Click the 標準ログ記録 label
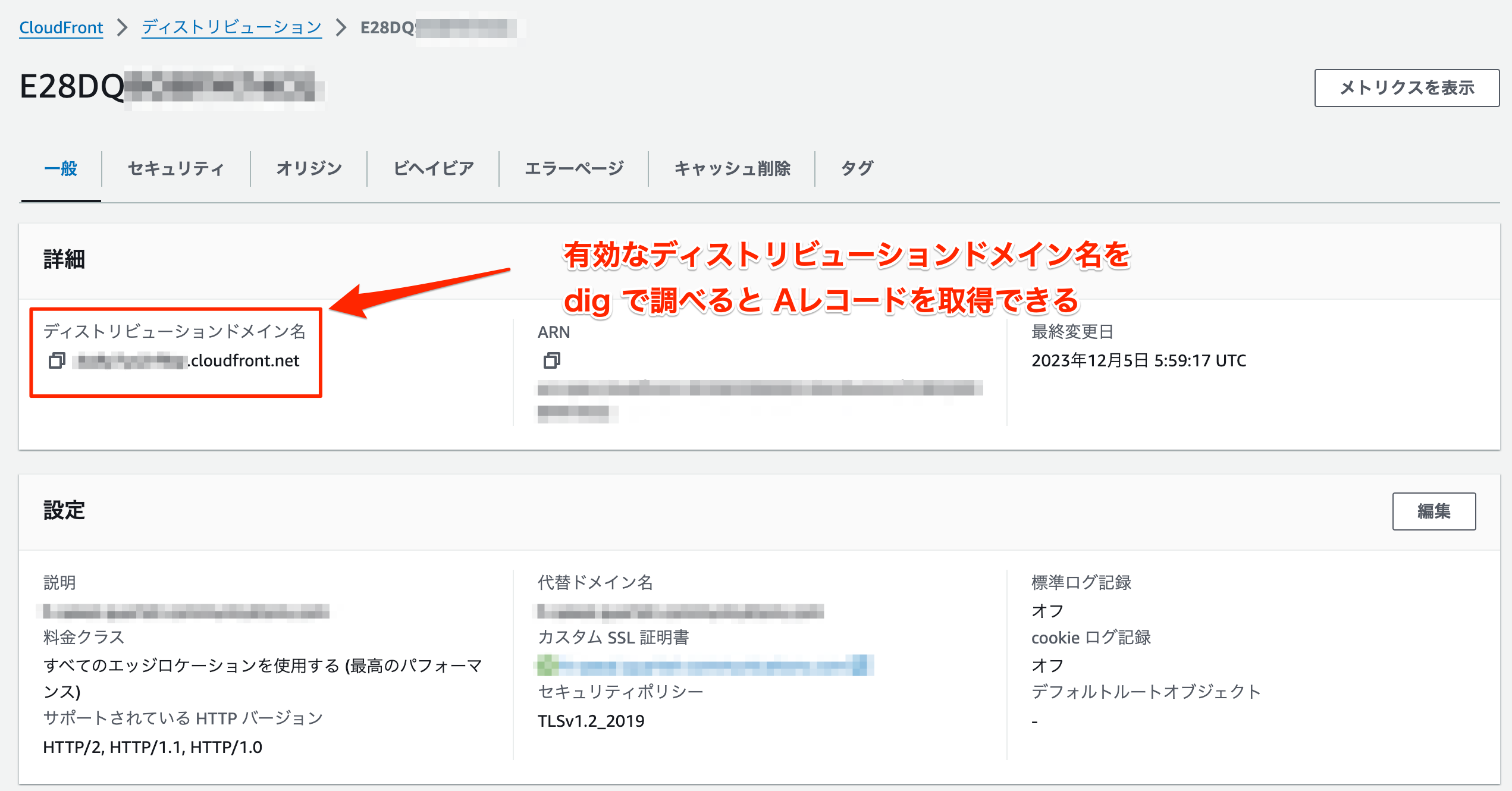Screen dimensions: 1512x791 (x=1081, y=582)
